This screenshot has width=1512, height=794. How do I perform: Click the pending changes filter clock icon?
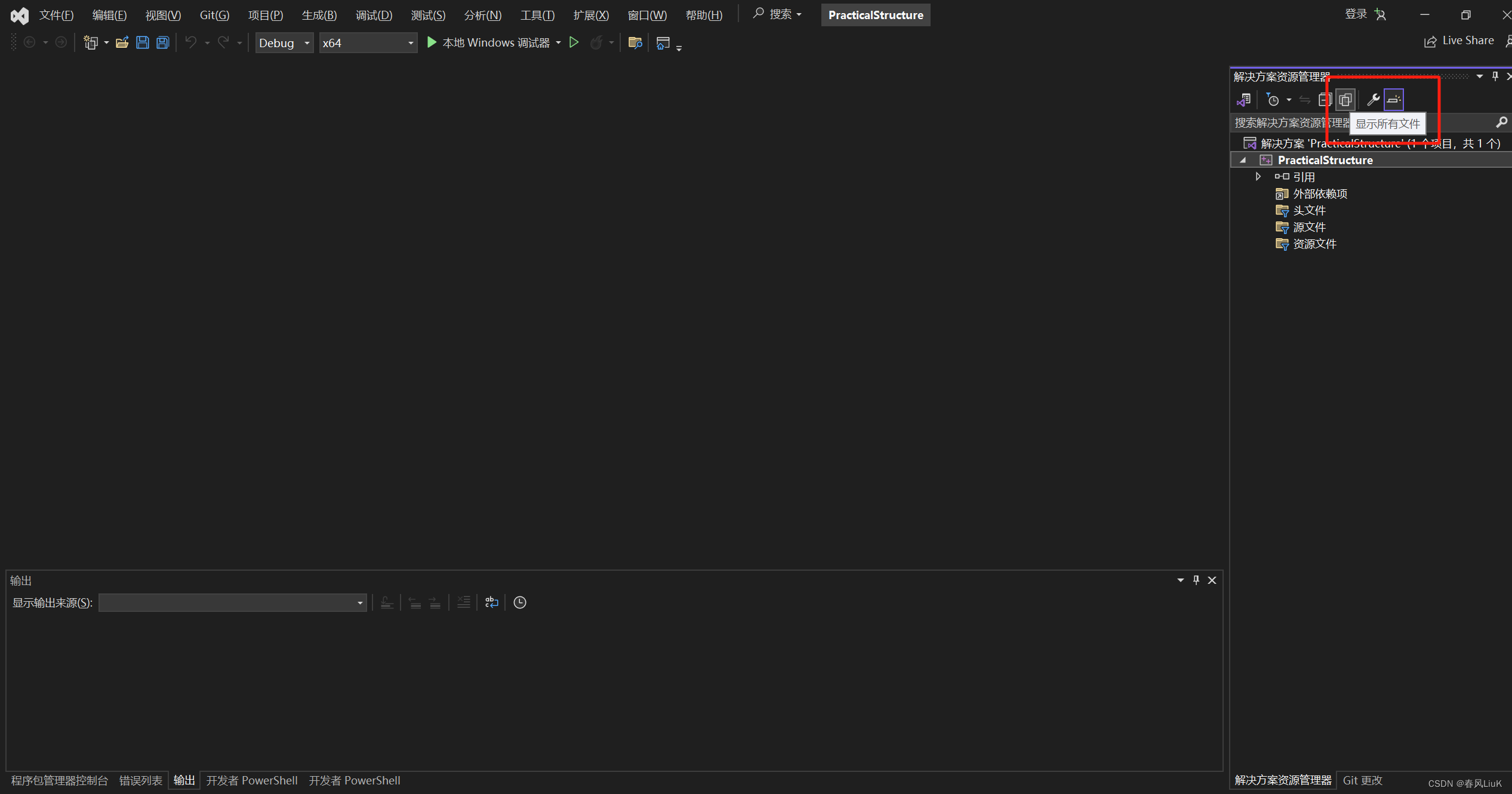click(1273, 100)
